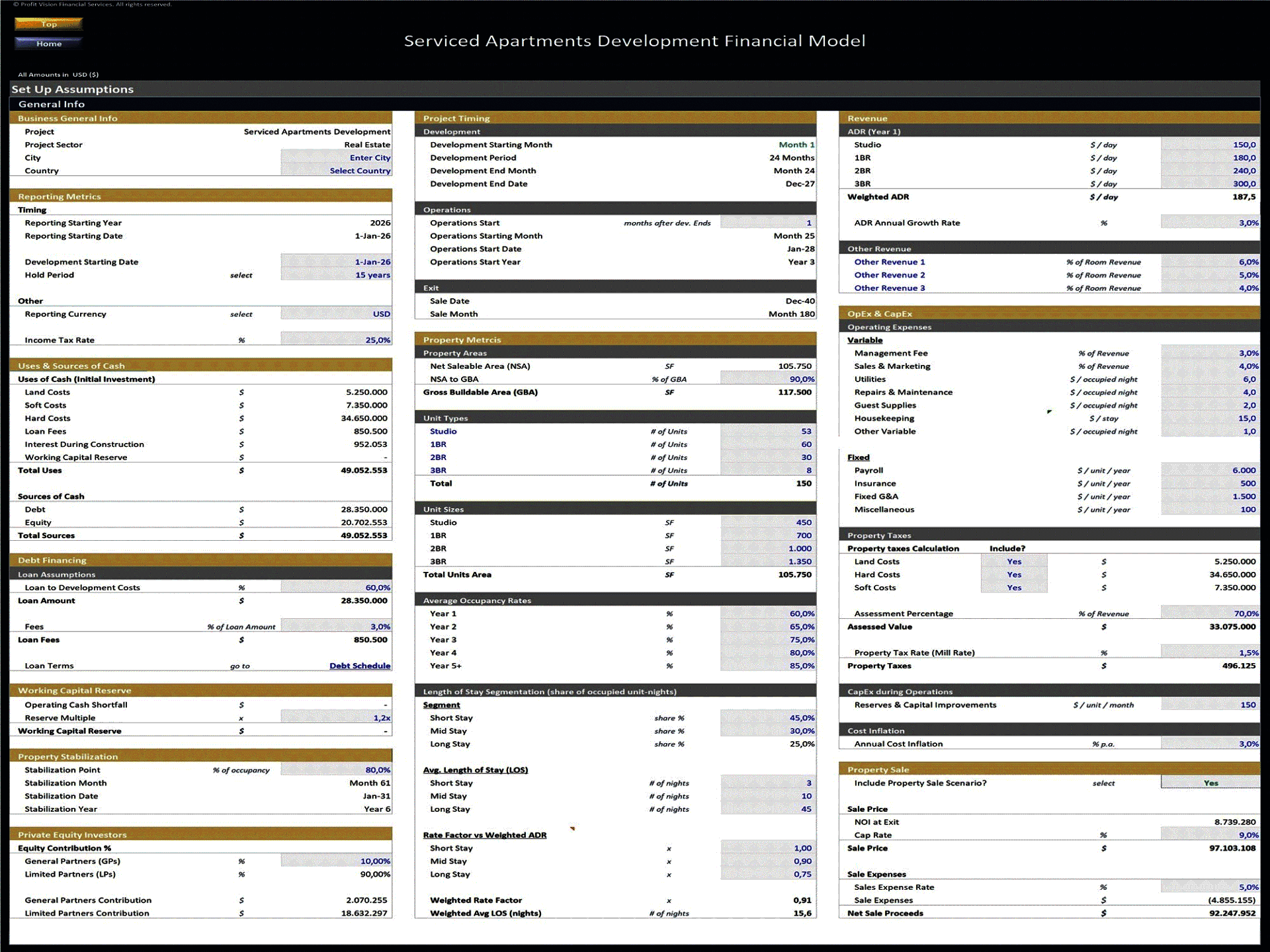Toggle Soft Costs inclusion setting

point(1014,588)
